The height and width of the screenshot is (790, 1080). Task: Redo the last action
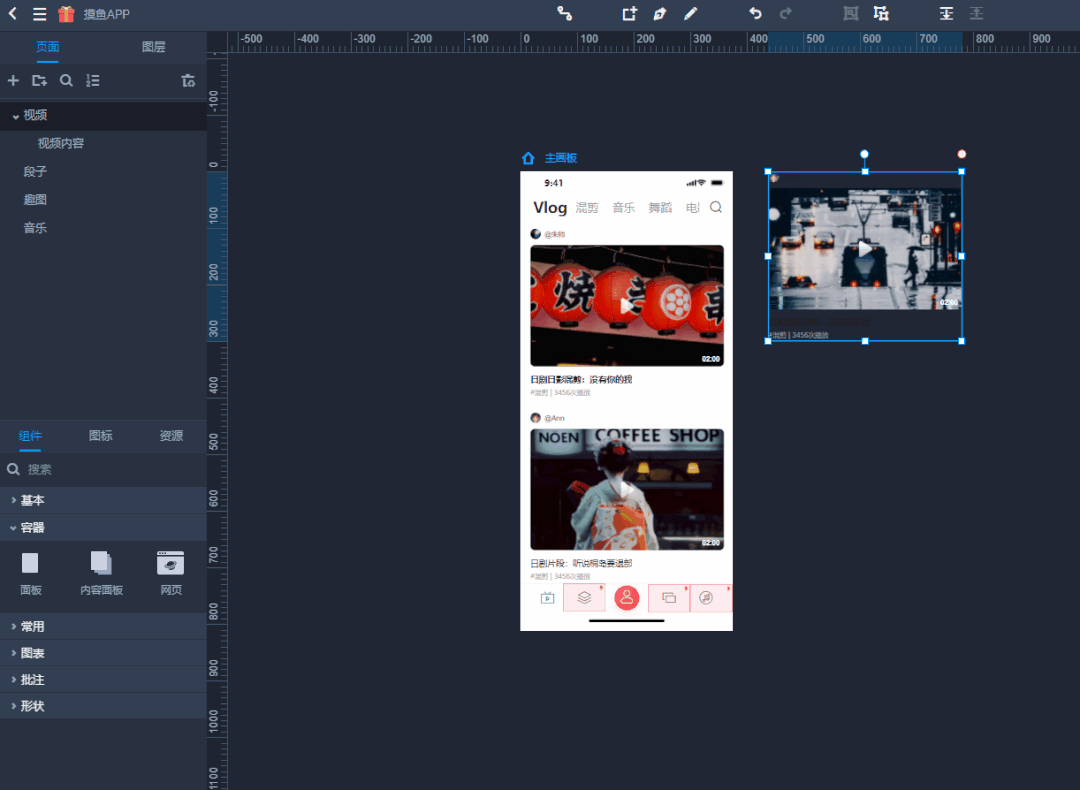point(785,14)
